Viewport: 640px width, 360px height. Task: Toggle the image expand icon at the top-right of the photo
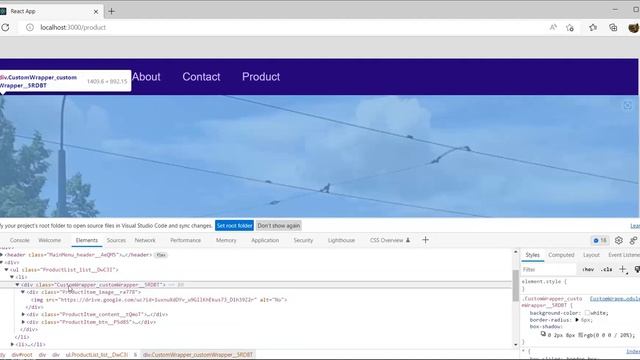point(628,106)
